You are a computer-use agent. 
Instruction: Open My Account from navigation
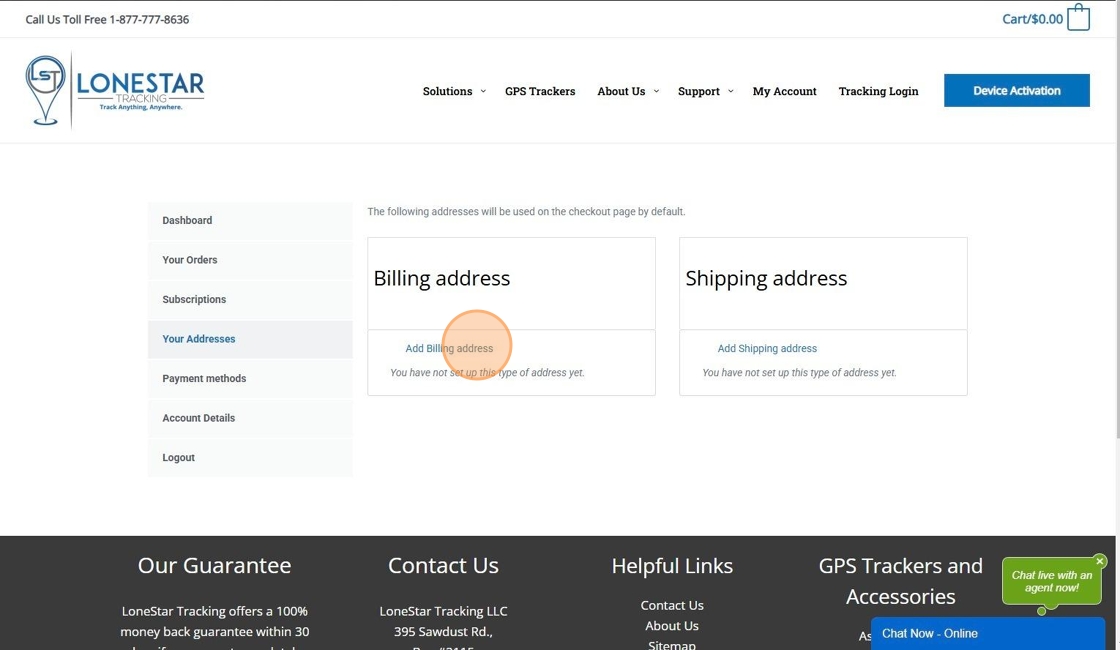pyautogui.click(x=784, y=91)
